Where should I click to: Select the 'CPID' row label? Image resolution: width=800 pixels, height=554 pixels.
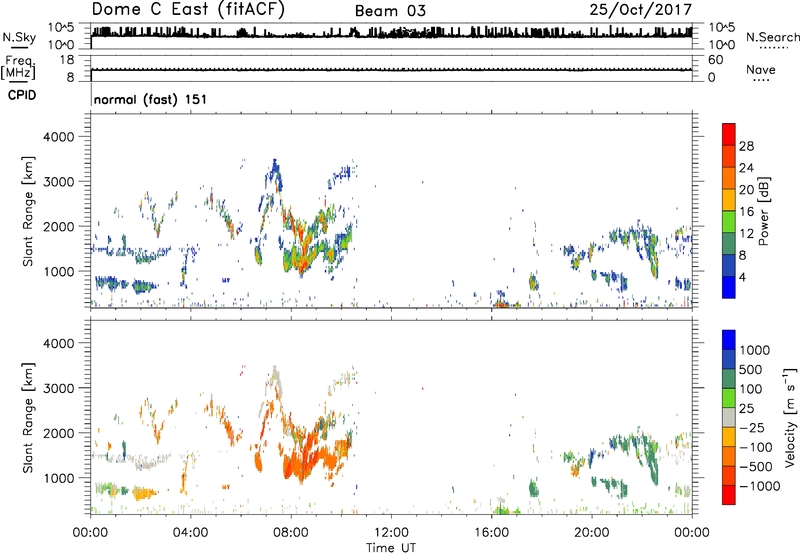tap(22, 95)
